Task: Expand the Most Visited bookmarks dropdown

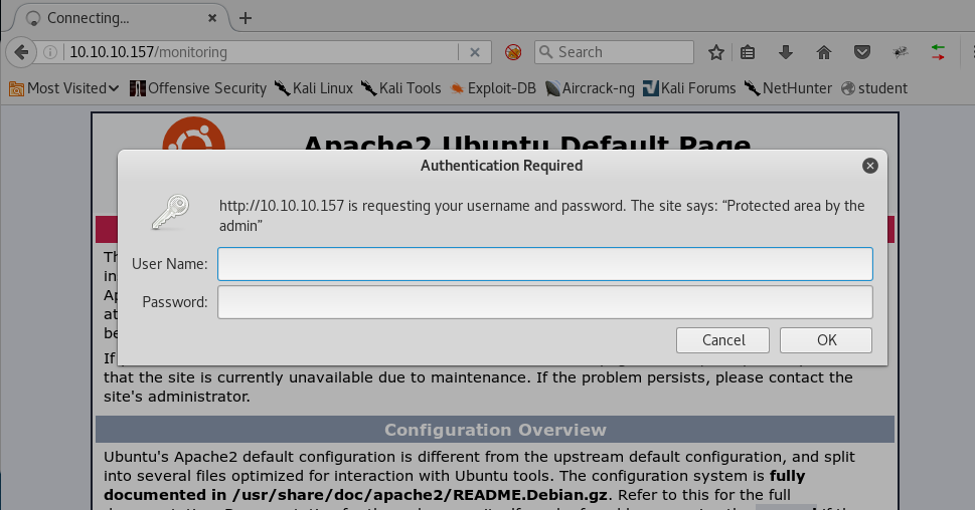Action: 64,88
